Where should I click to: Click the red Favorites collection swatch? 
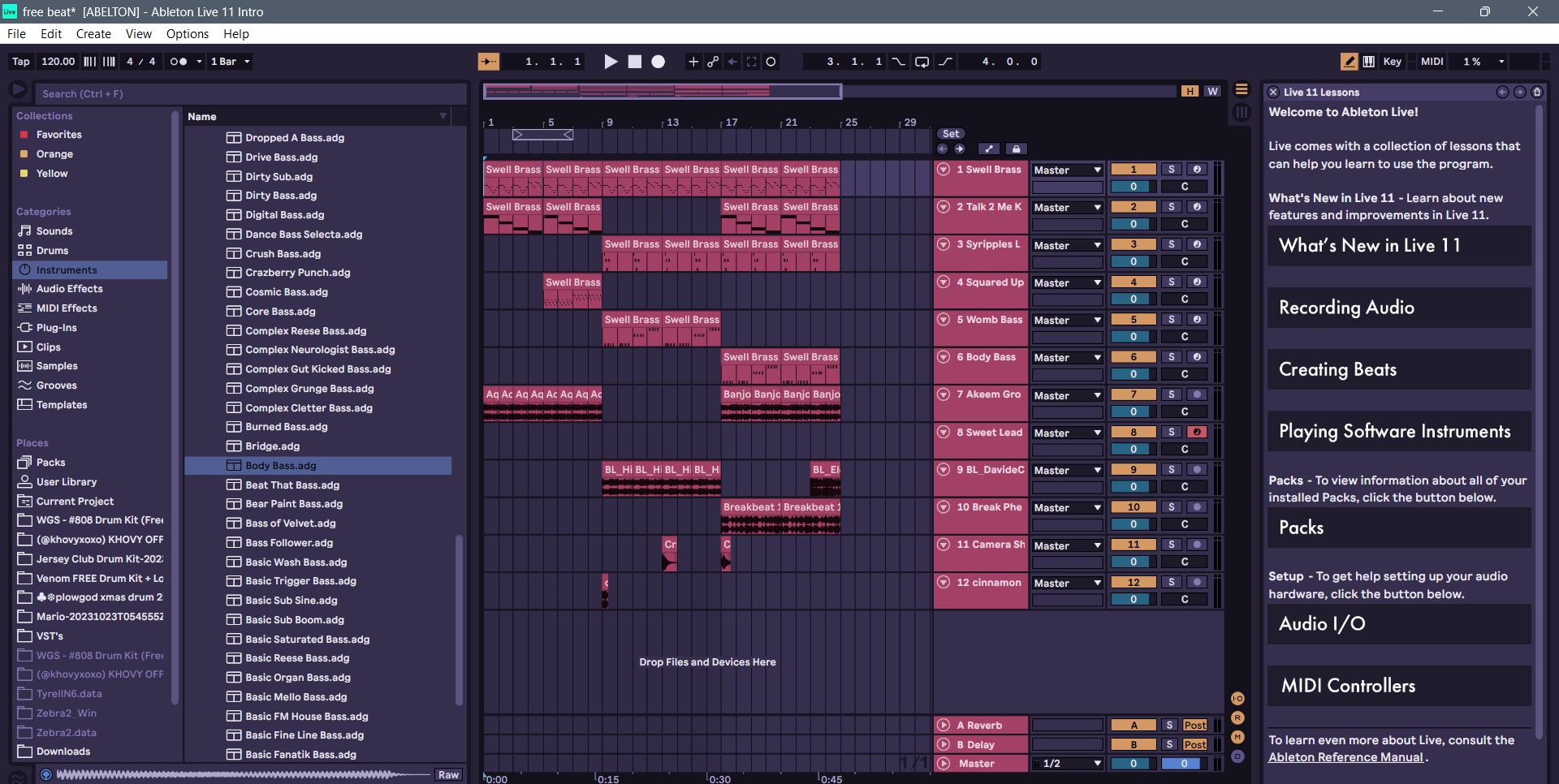[24, 135]
